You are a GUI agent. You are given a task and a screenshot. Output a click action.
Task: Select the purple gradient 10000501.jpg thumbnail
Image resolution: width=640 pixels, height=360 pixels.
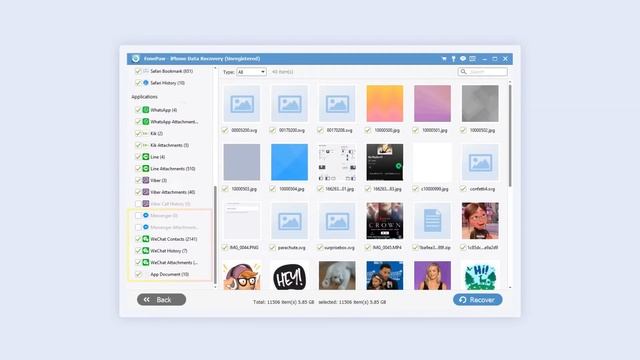point(433,104)
